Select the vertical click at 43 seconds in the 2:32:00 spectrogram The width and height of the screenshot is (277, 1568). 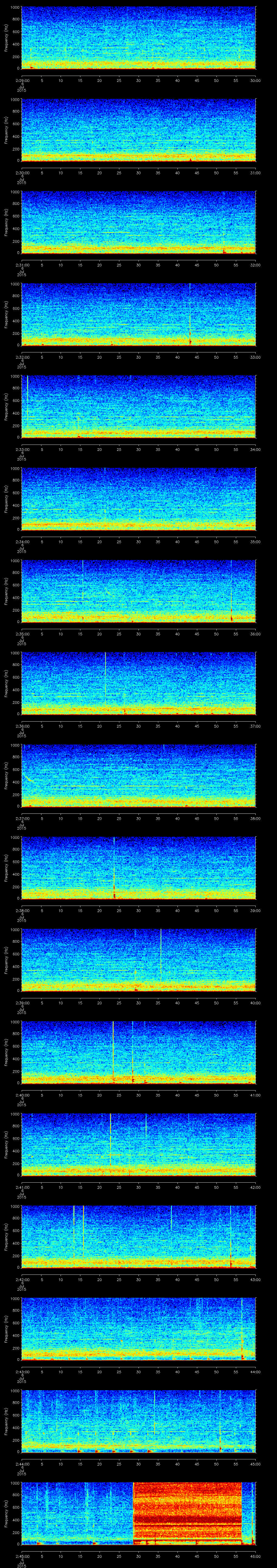tap(190, 315)
